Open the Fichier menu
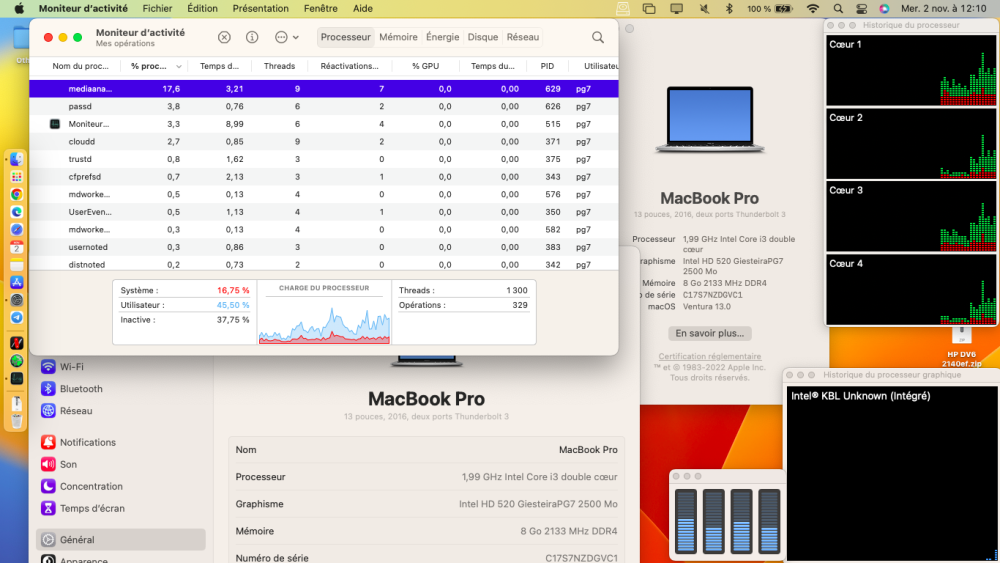The width and height of the screenshot is (1000, 563). coord(158,8)
